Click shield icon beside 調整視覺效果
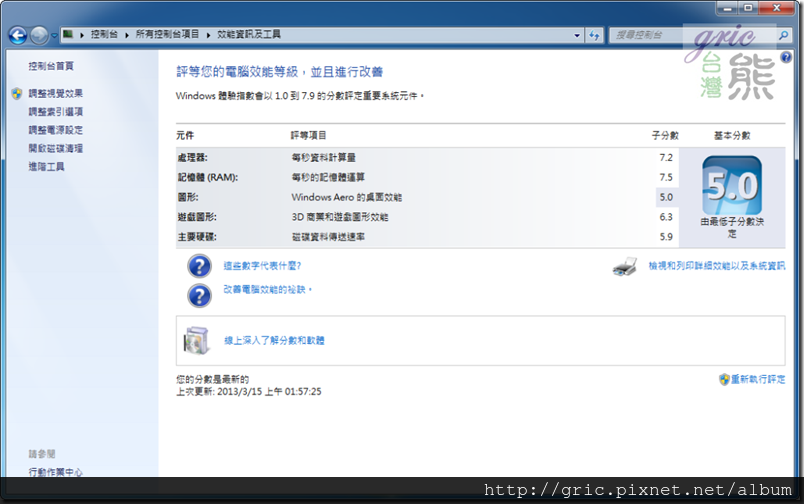 (x=17, y=93)
